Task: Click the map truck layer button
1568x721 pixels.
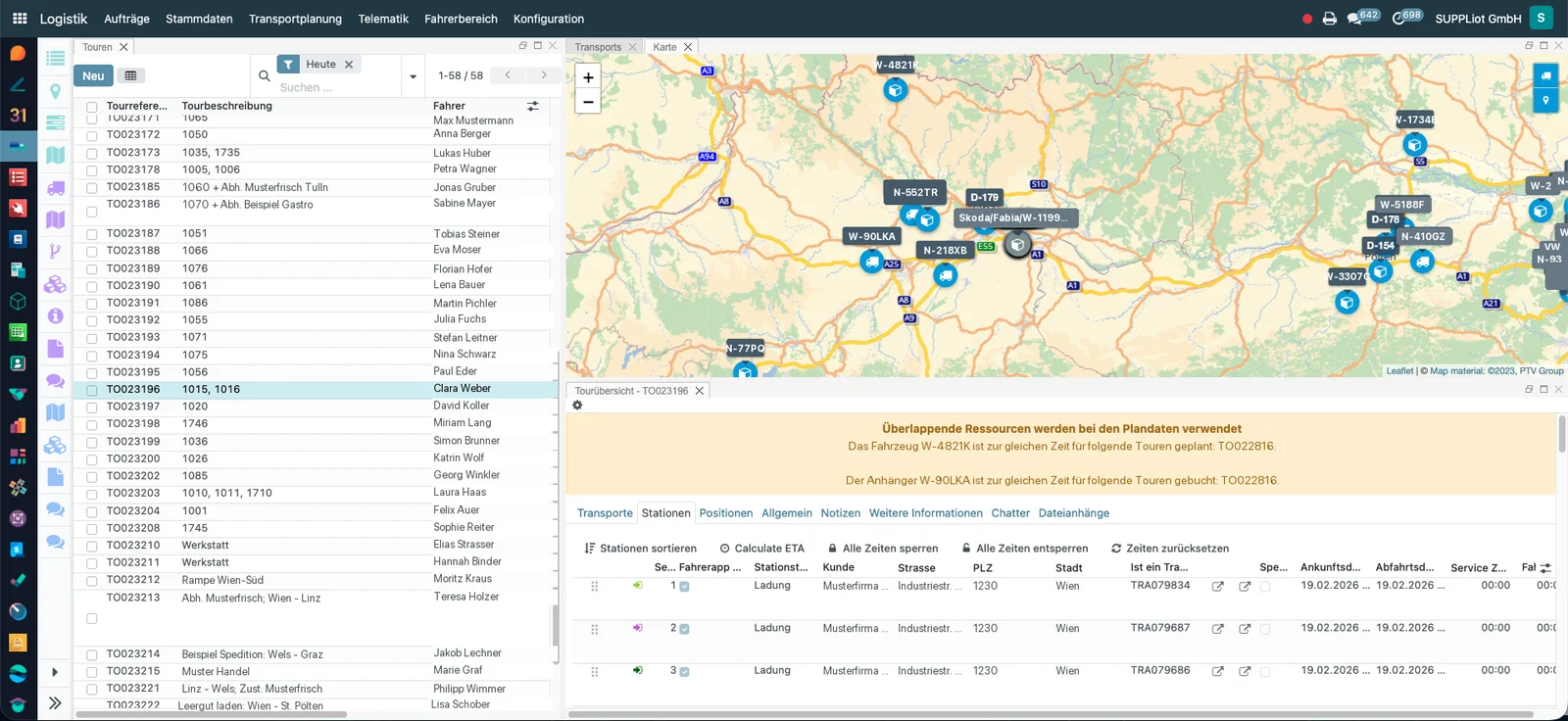Action: [1545, 75]
